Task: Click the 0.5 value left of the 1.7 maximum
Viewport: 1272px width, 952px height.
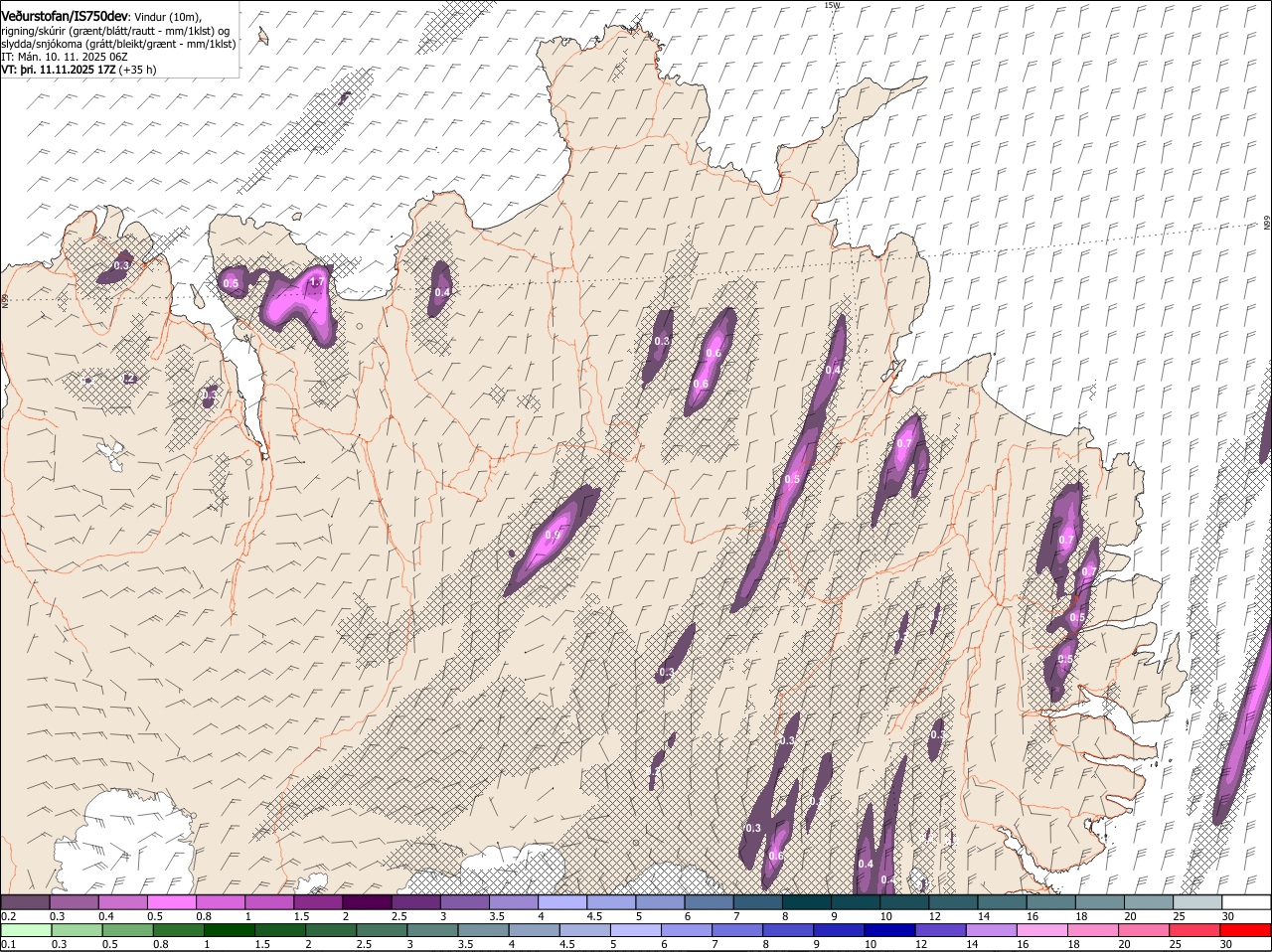Action: 232,284
